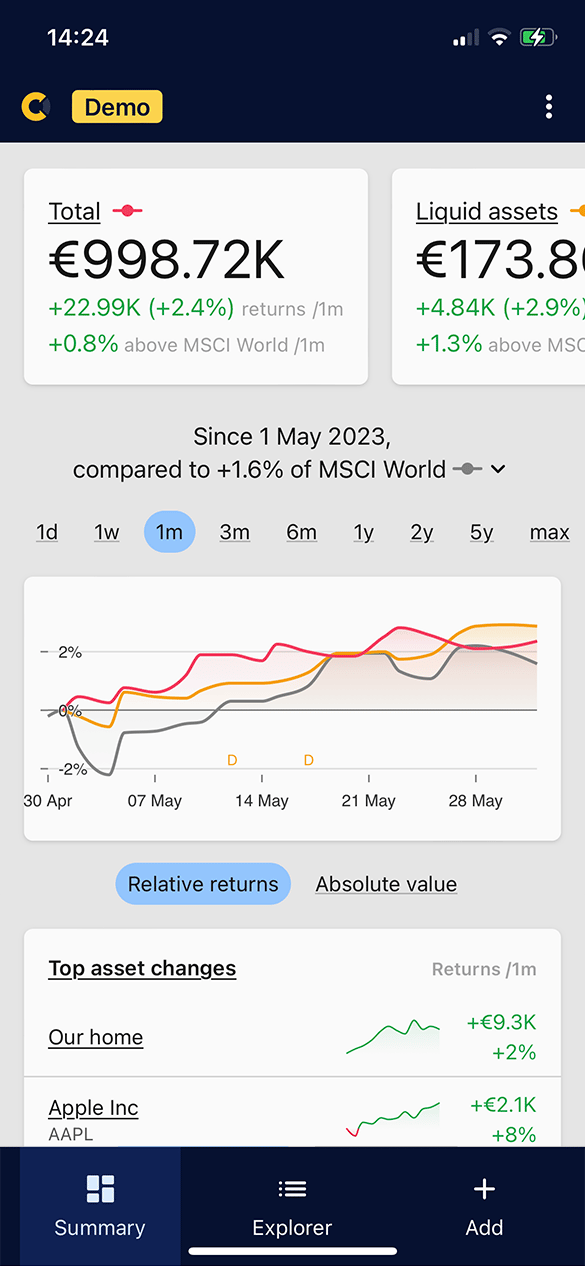585x1266 pixels.
Task: Tap the +€9.3K return value
Action: pos(502,1022)
